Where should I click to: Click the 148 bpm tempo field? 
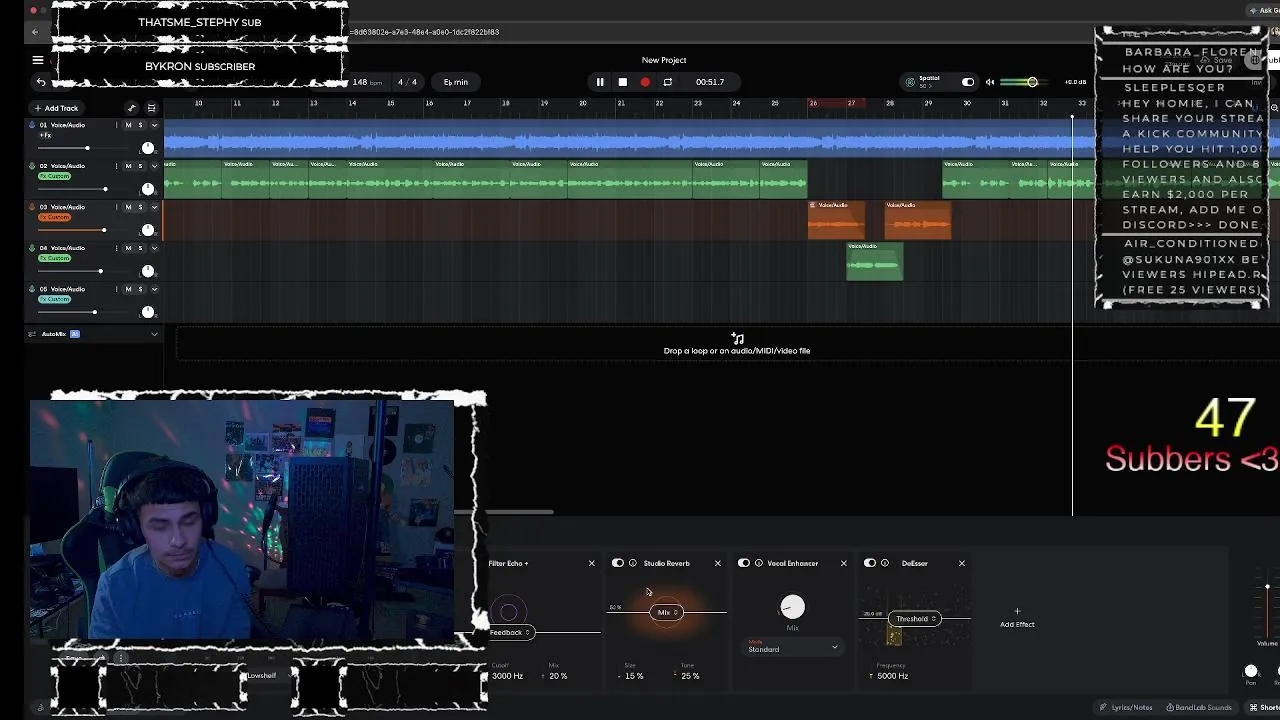point(368,82)
